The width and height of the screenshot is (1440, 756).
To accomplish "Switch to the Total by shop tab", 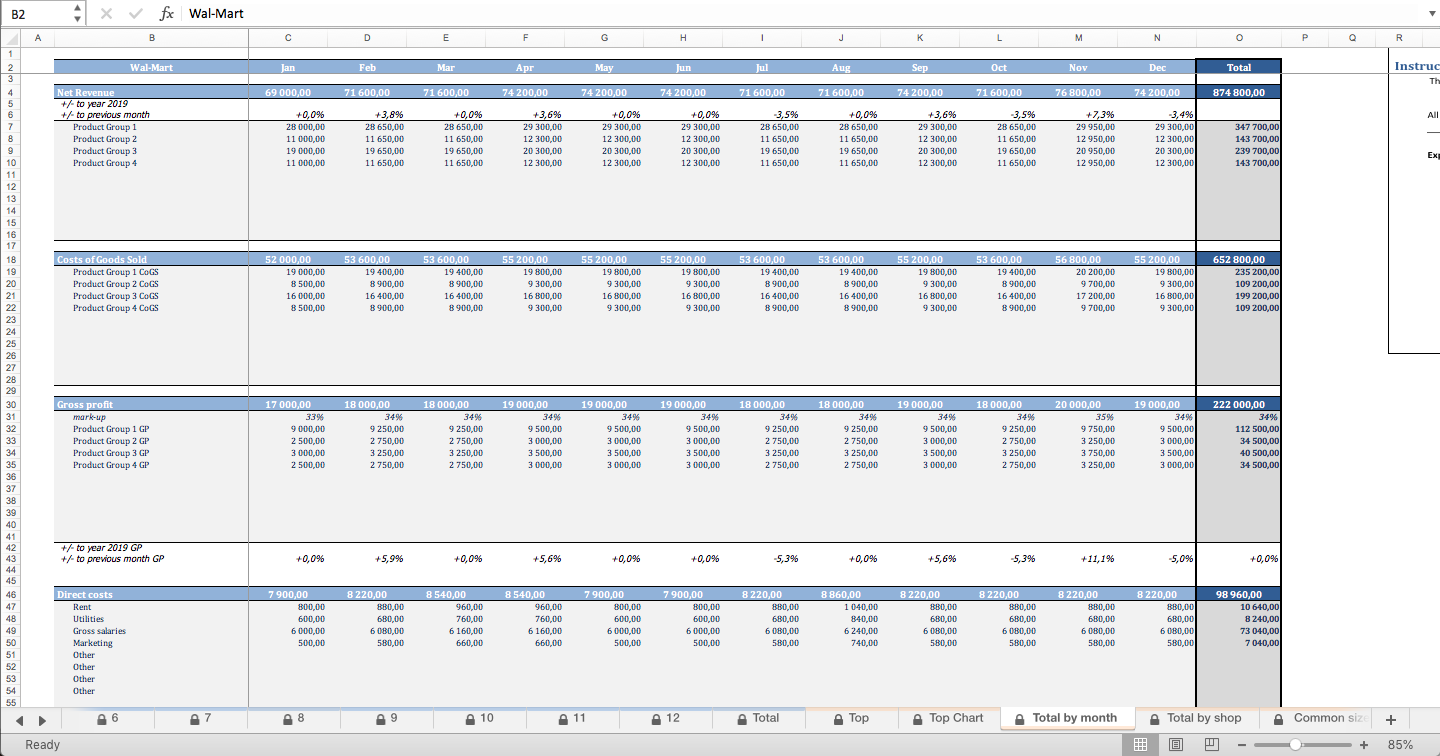I will [1196, 718].
